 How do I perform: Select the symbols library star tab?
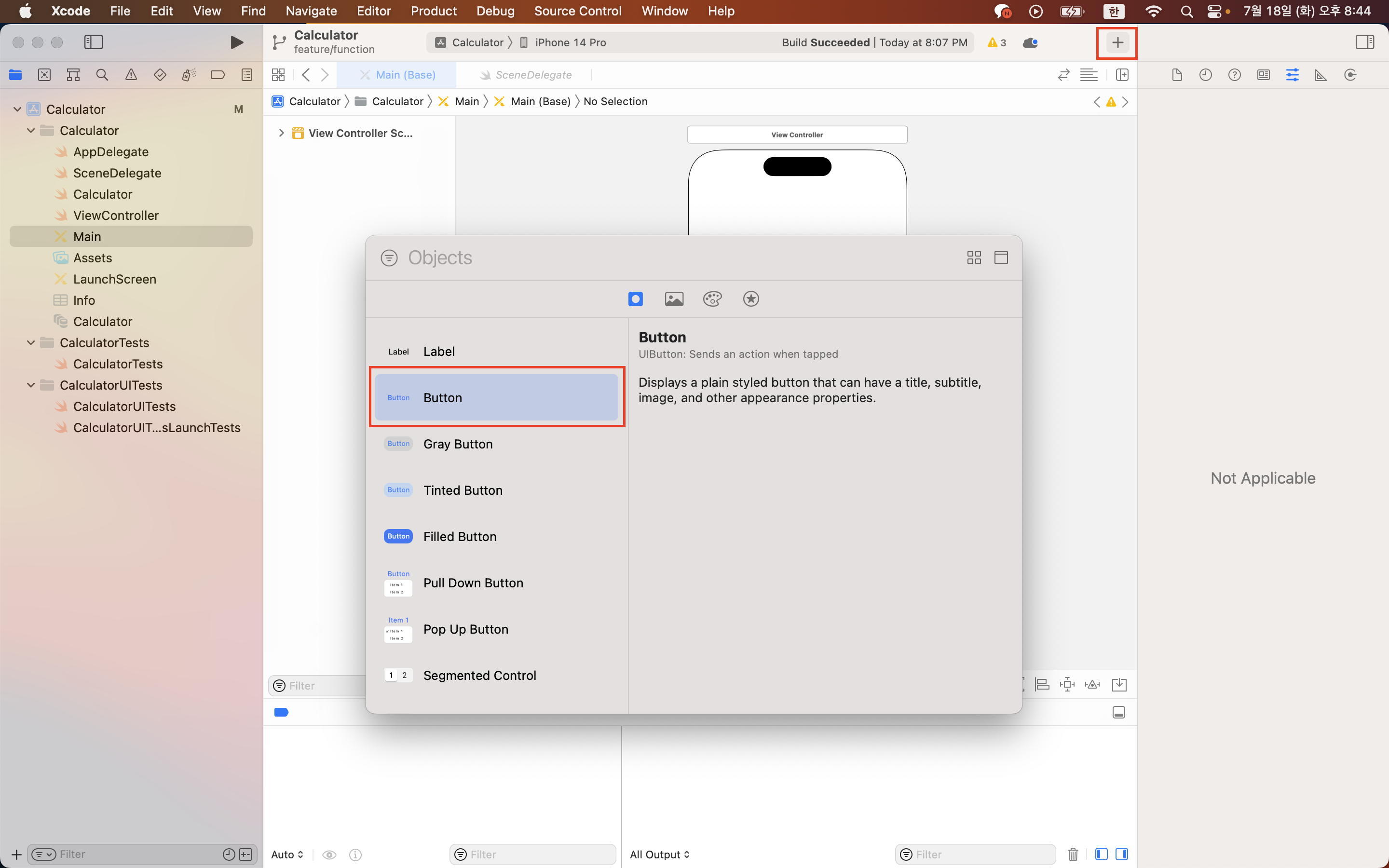click(751, 298)
